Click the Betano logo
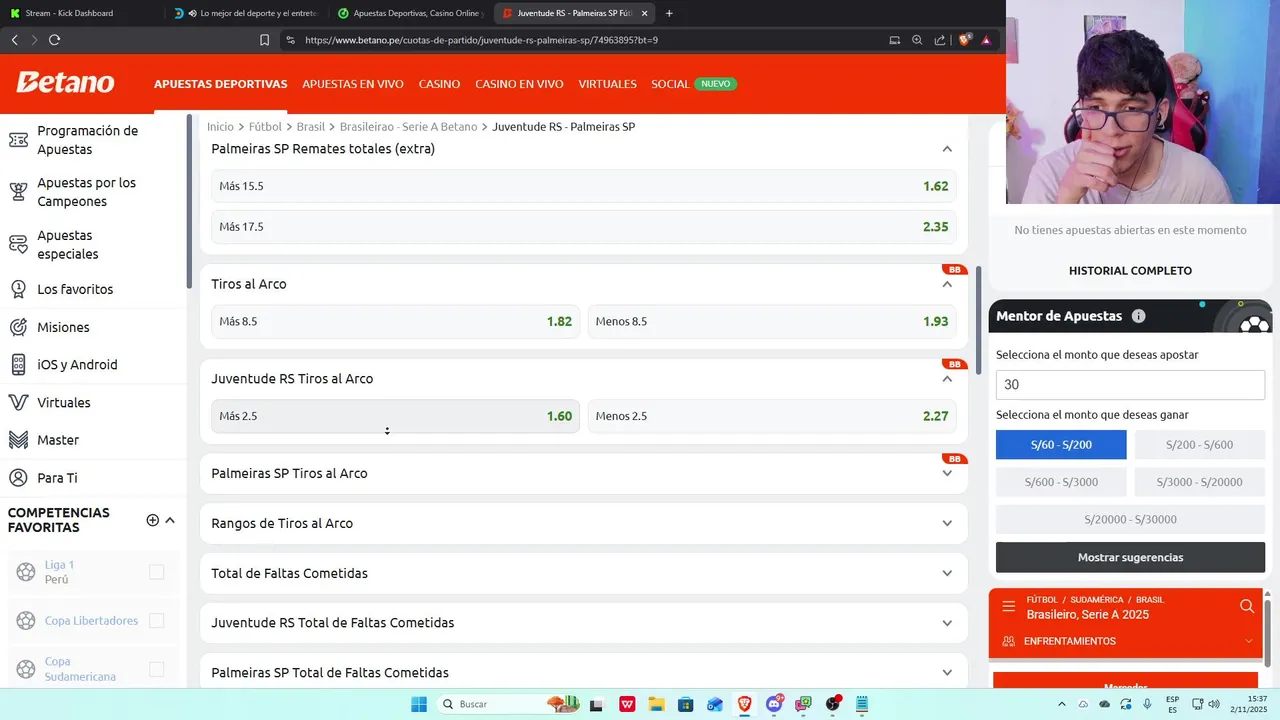The image size is (1280, 720). 65,83
